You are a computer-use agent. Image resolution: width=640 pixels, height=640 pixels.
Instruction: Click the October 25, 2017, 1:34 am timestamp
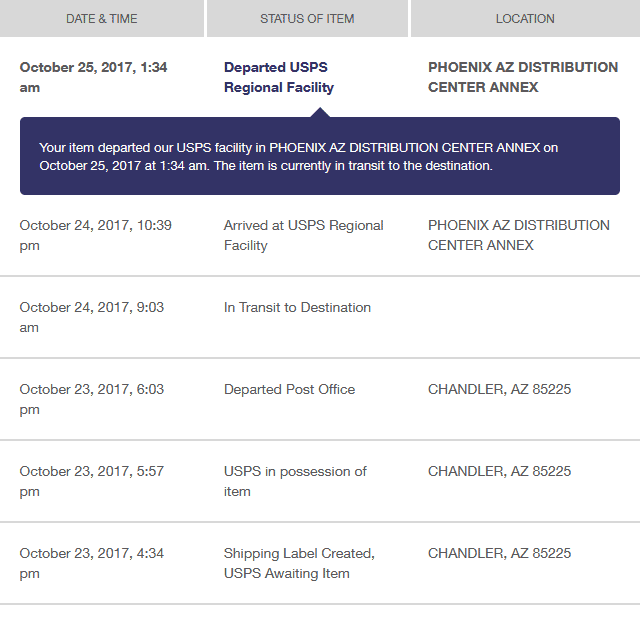[93, 77]
